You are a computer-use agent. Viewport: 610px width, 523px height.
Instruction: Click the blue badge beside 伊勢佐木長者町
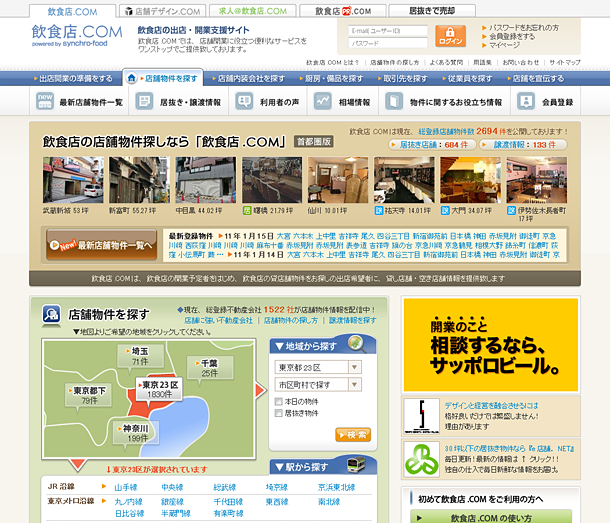512,211
